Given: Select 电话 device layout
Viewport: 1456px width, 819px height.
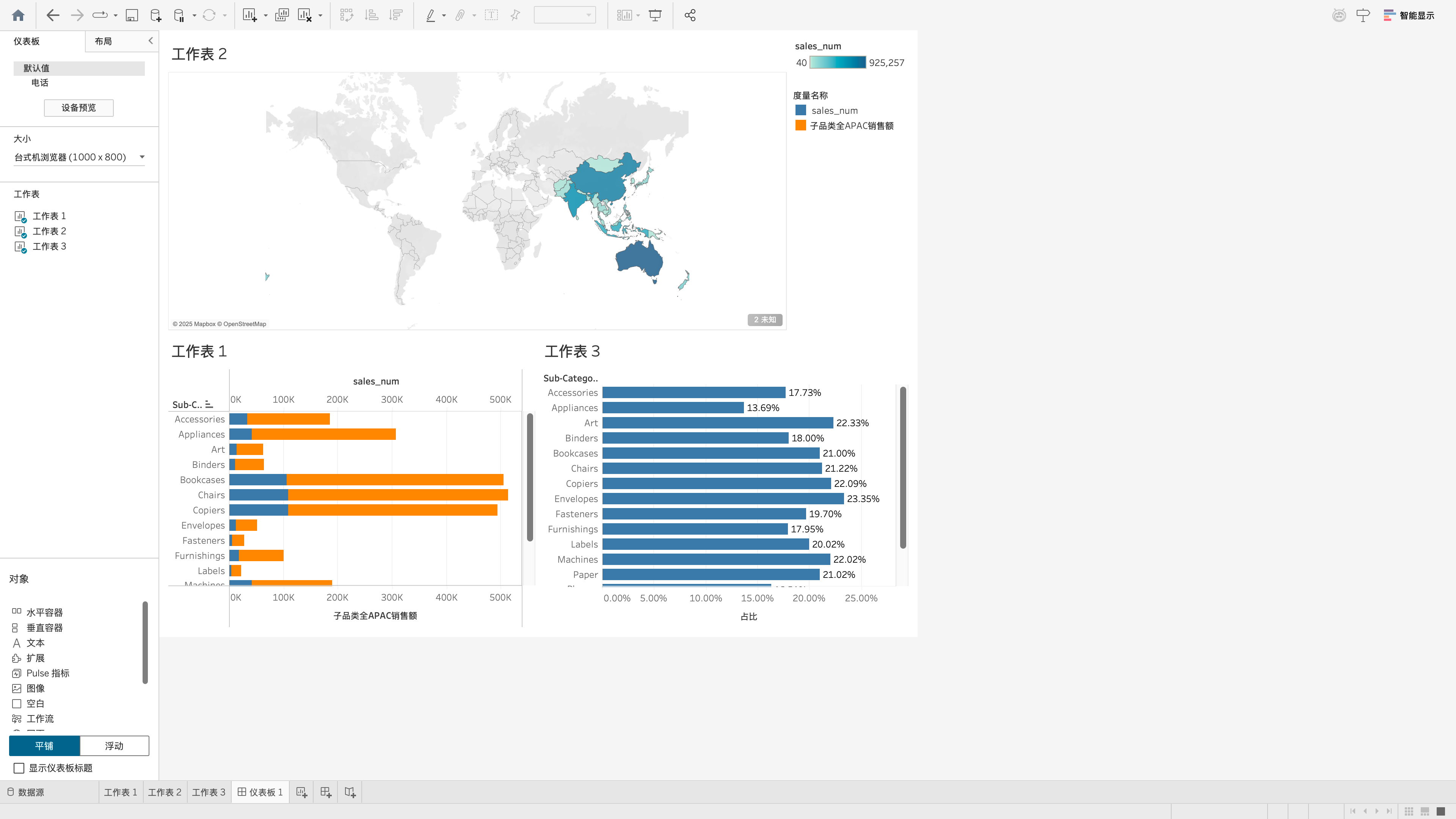Looking at the screenshot, I should [x=40, y=83].
